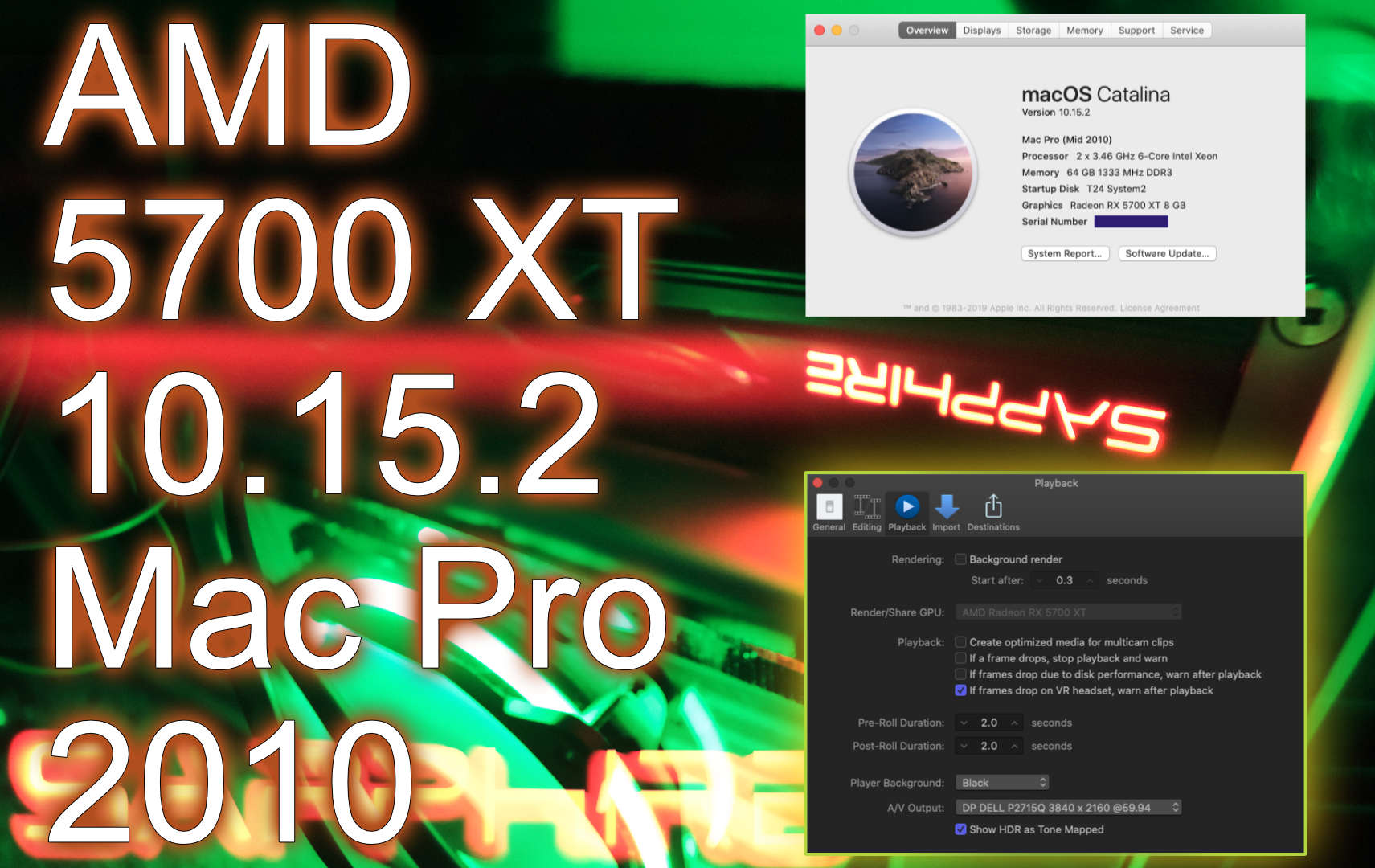Increase Pre-Roll Duration with up arrow
1375x868 pixels.
[x=1015, y=723]
